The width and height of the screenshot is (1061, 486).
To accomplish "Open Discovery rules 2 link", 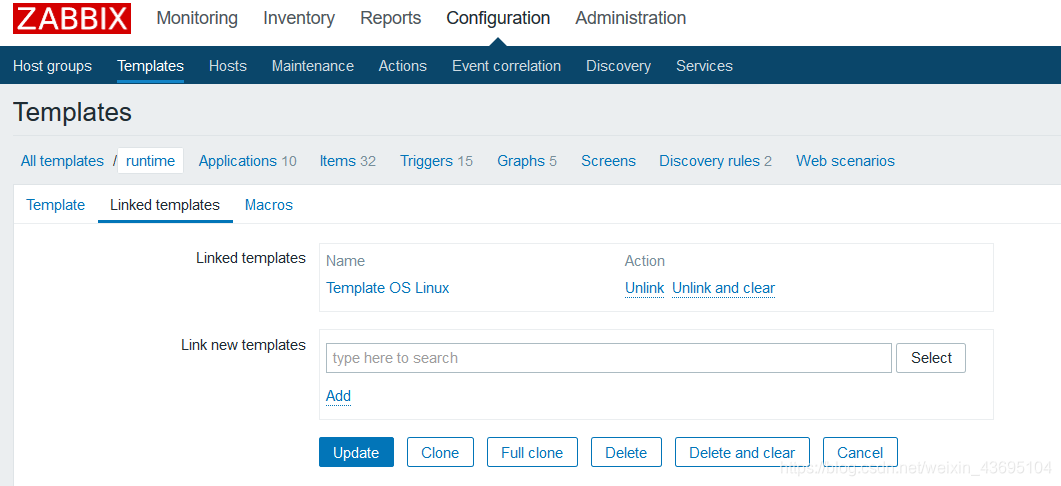I will tap(715, 161).
